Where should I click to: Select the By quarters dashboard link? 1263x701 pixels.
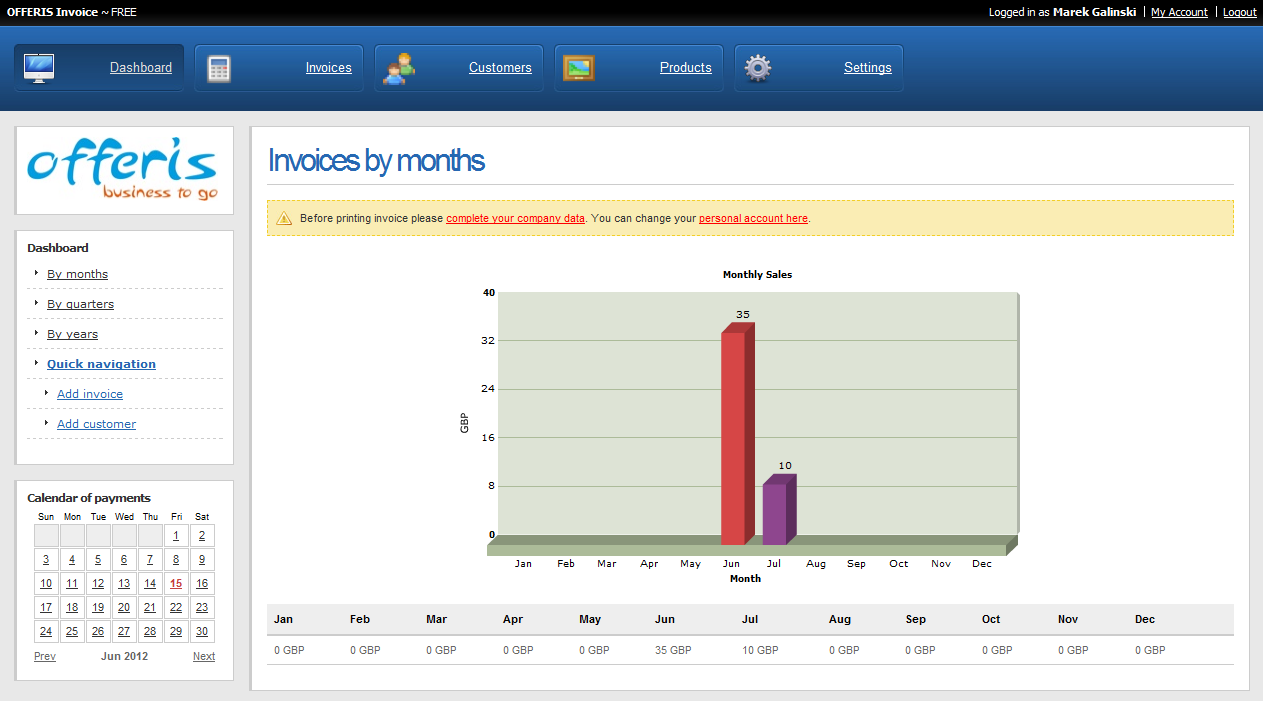80,304
